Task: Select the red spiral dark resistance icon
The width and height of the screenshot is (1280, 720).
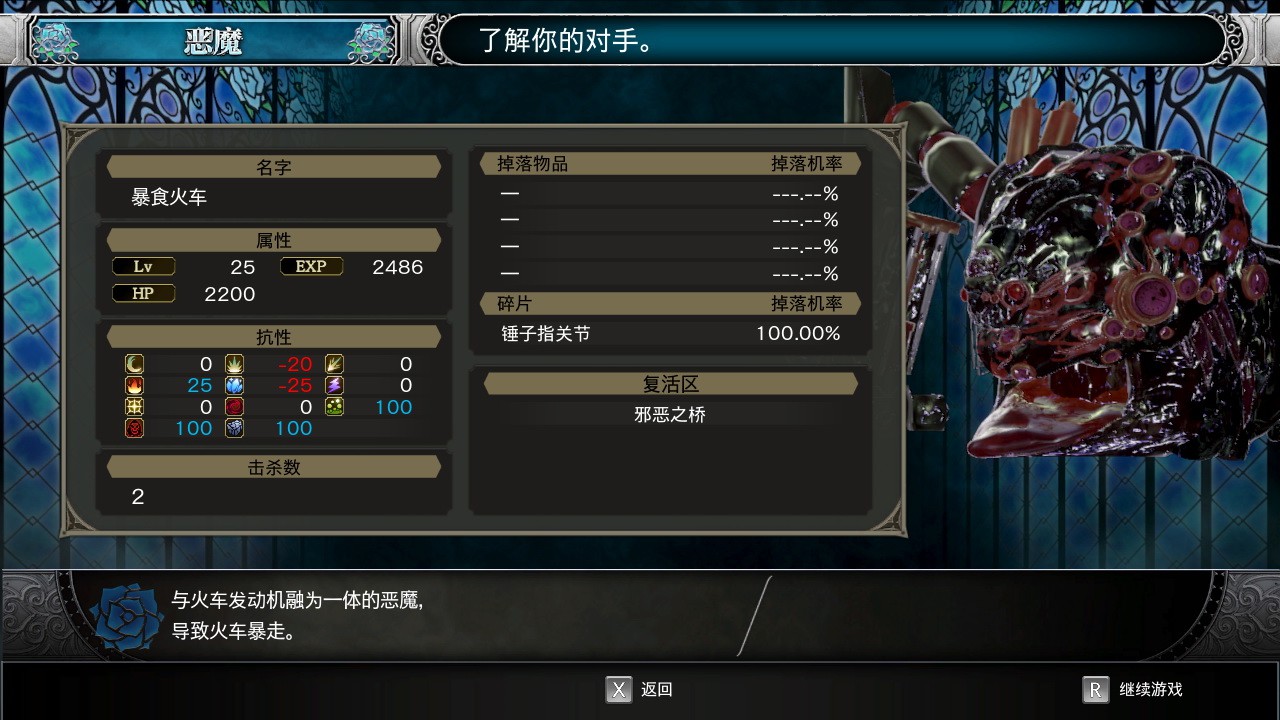Action: (x=234, y=407)
